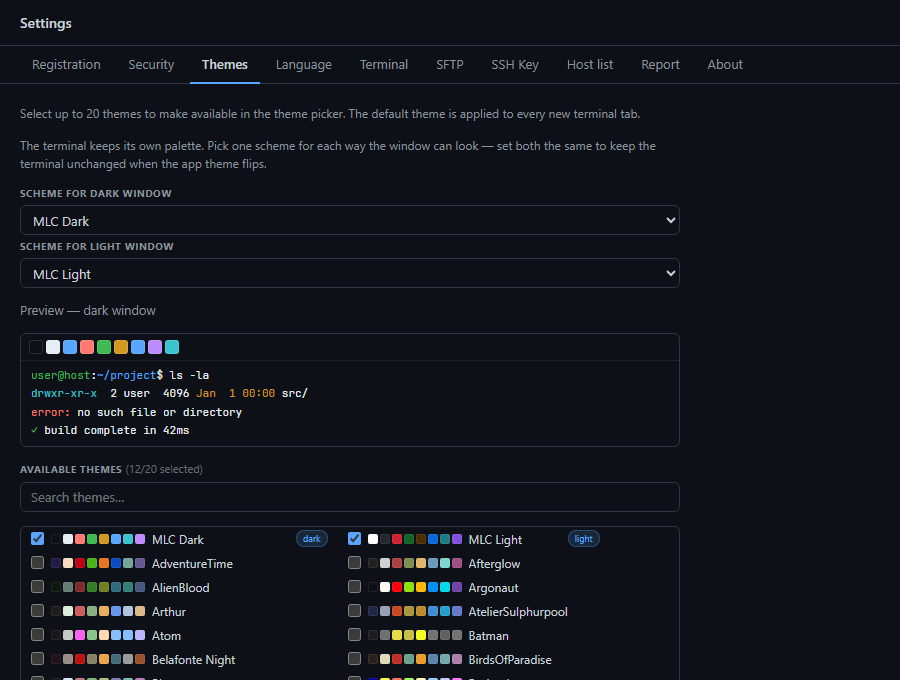Click the (12/20 selected) counter text
The height and width of the screenshot is (680, 900).
(x=164, y=469)
